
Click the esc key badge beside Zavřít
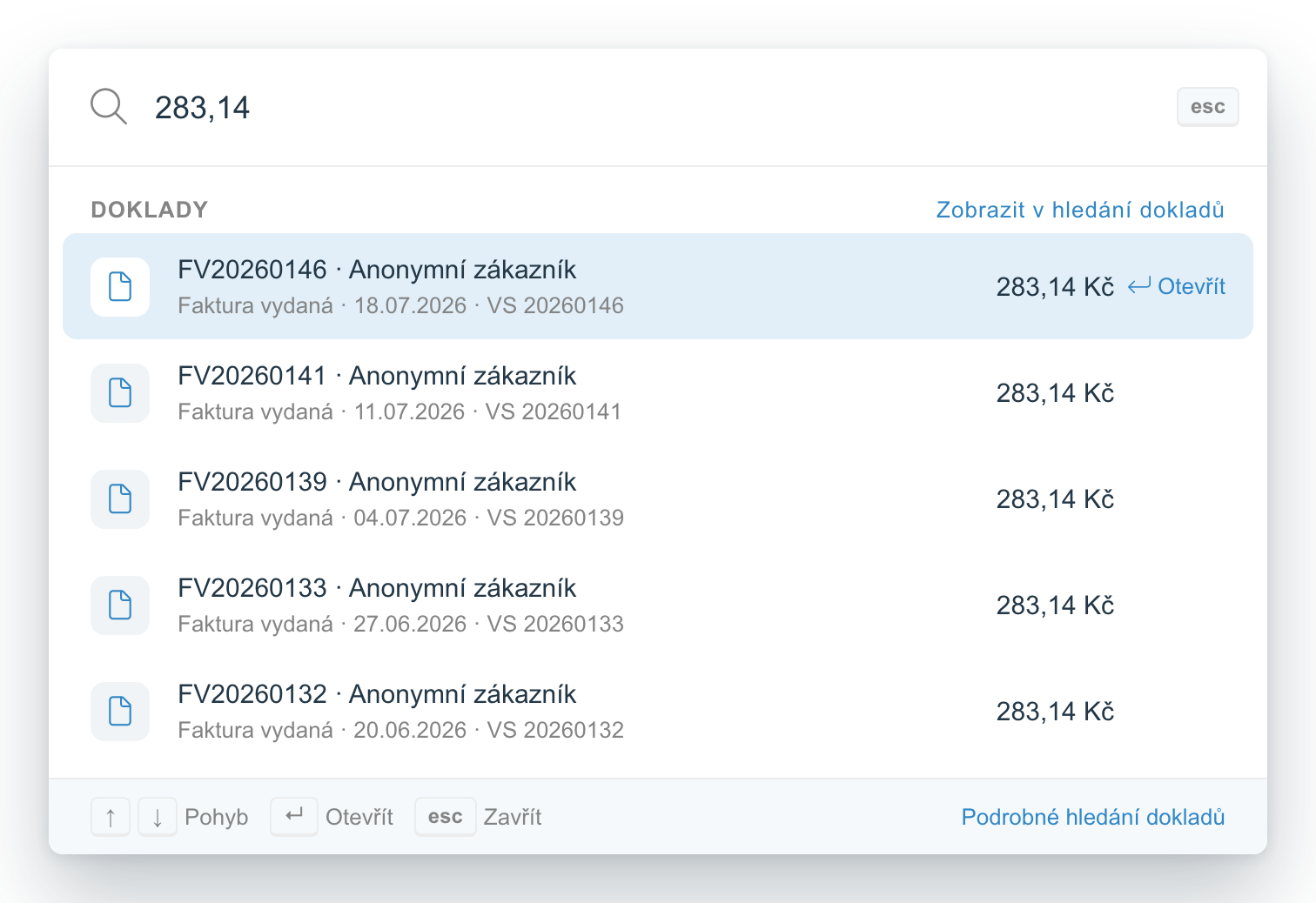(x=446, y=817)
